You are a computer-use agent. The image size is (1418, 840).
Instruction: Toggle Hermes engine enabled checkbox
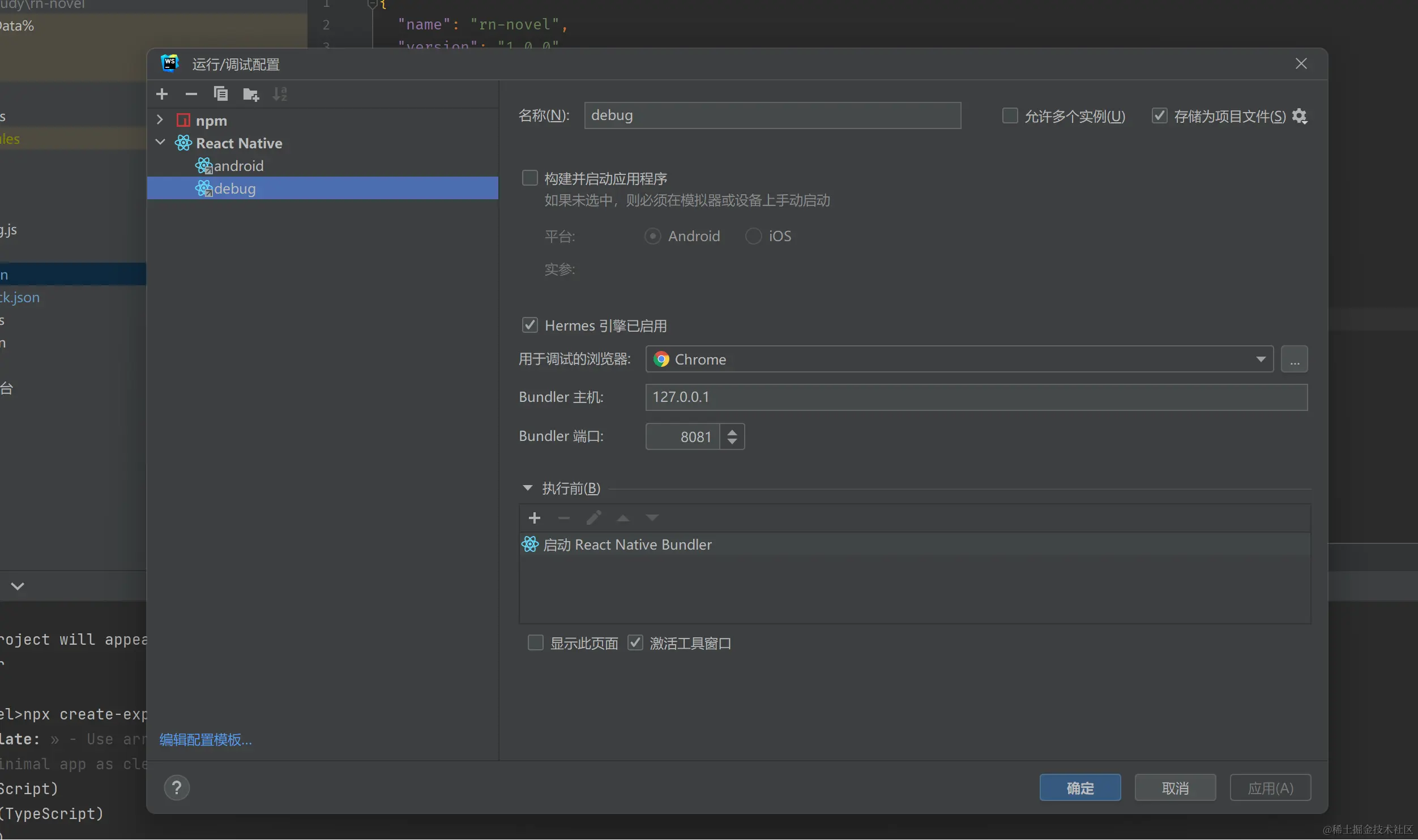pyautogui.click(x=529, y=325)
